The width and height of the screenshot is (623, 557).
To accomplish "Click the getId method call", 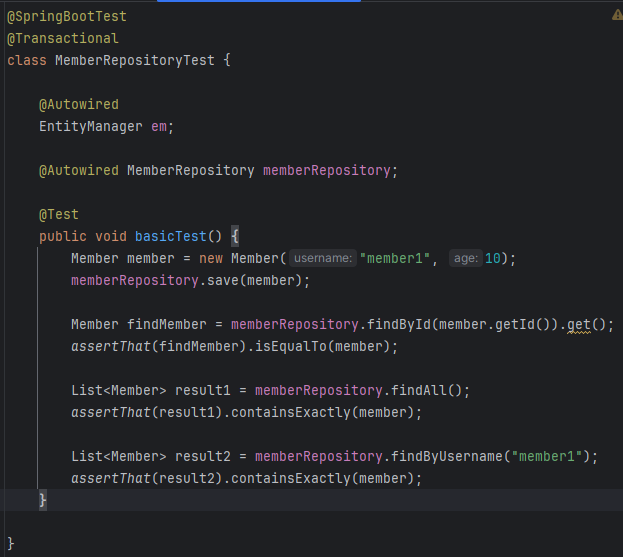I will pos(515,325).
